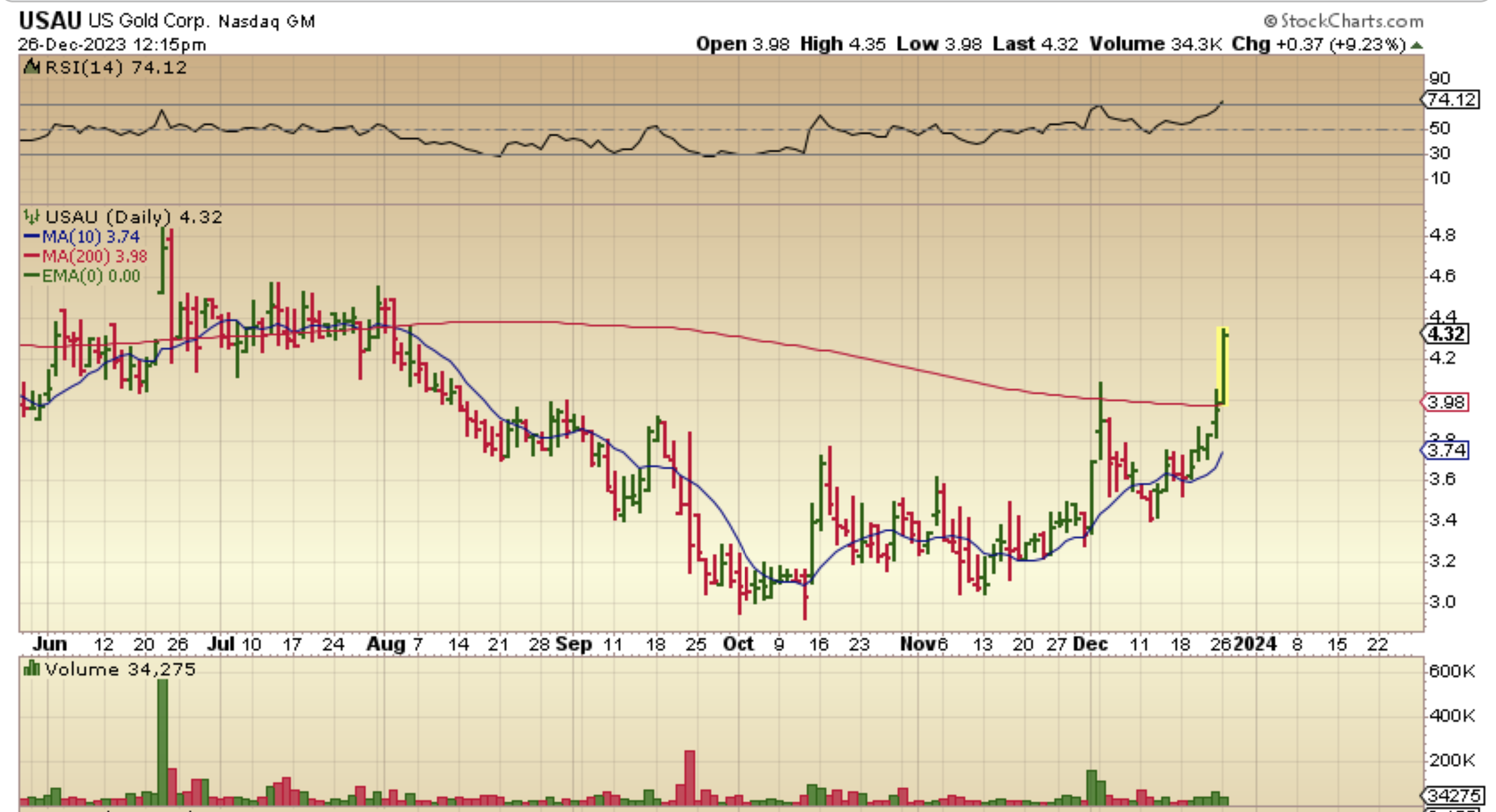Screen dimensions: 1496x812
Task: Click the USAU ticker symbol title
Action: tap(50, 21)
